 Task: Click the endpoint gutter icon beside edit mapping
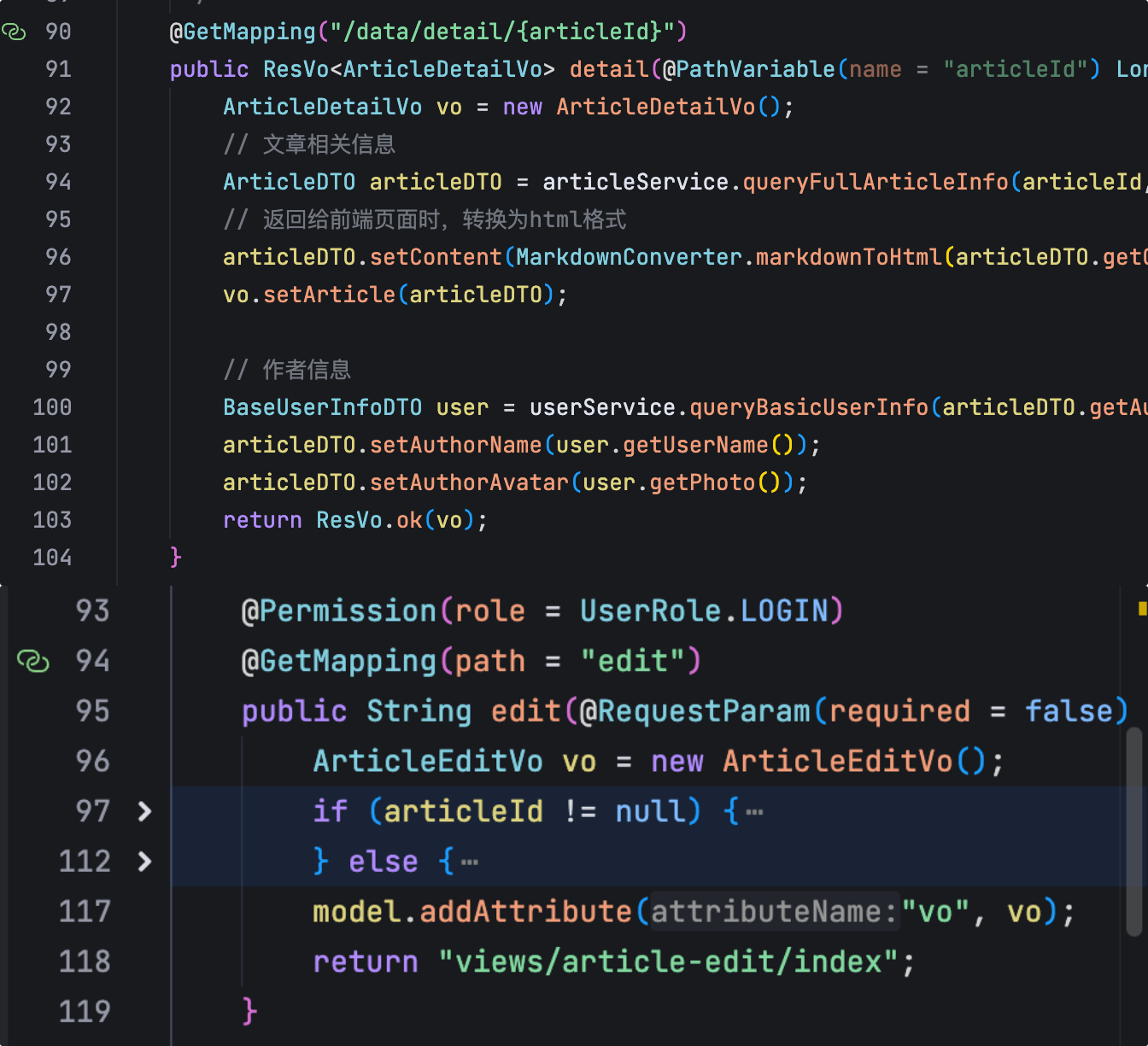click(33, 661)
